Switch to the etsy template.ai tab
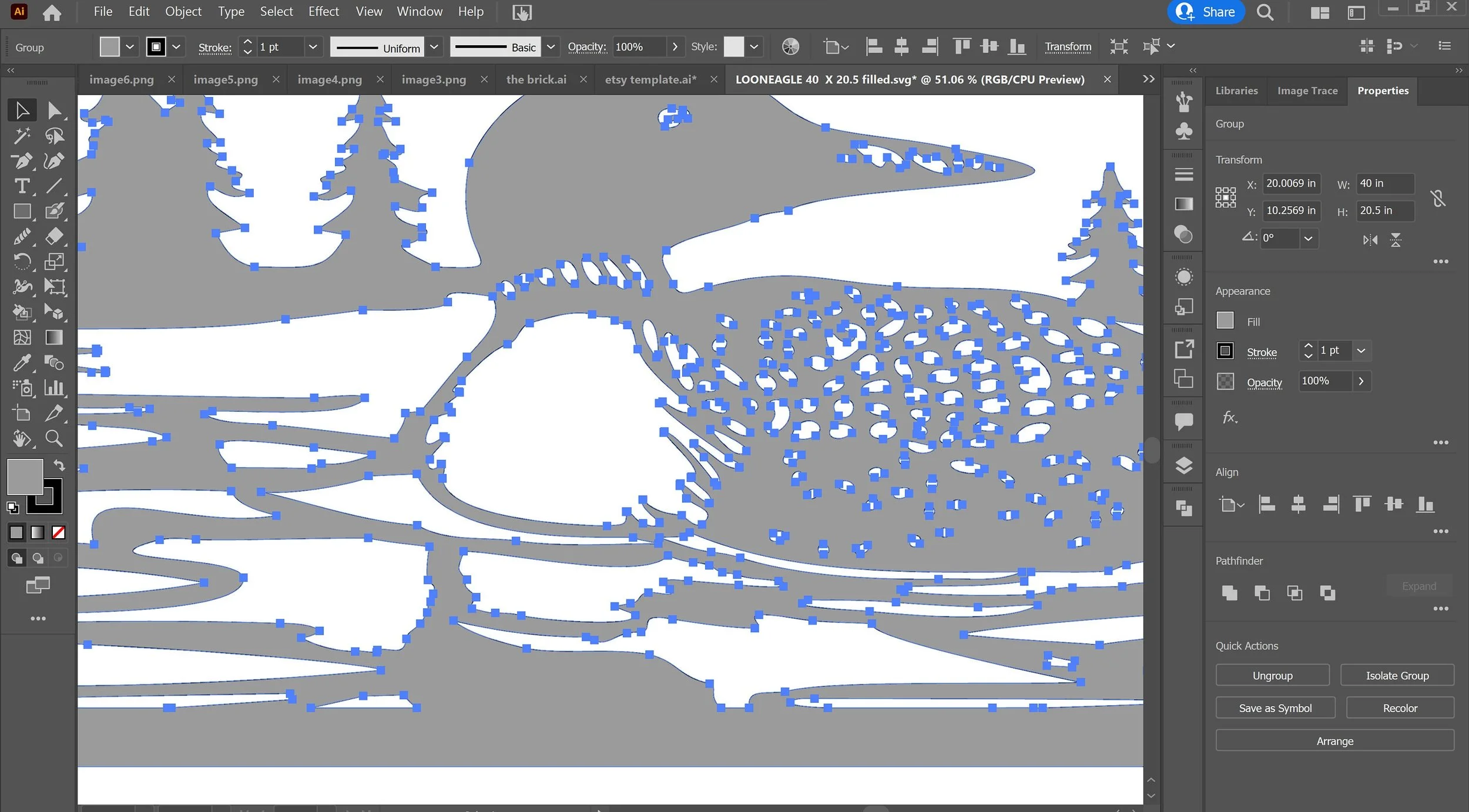The height and width of the screenshot is (812, 1469). pyautogui.click(x=650, y=79)
